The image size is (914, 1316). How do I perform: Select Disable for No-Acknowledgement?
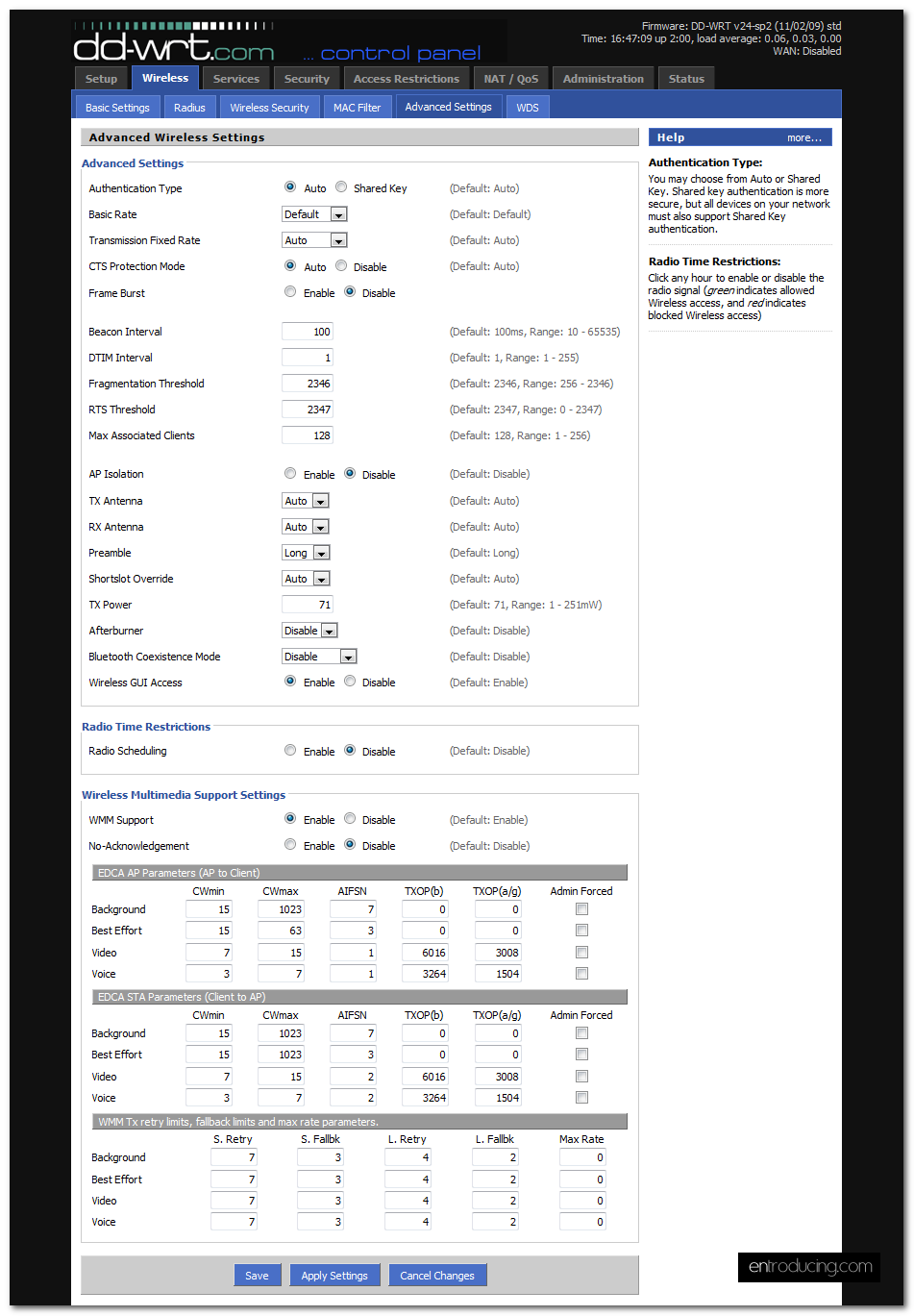tap(350, 845)
